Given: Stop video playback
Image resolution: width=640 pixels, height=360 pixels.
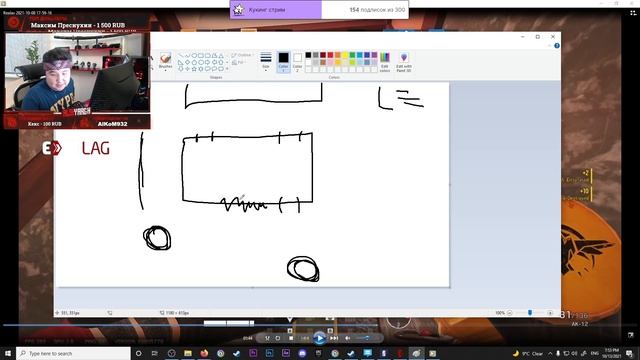Looking at the screenshot, I should [291, 338].
